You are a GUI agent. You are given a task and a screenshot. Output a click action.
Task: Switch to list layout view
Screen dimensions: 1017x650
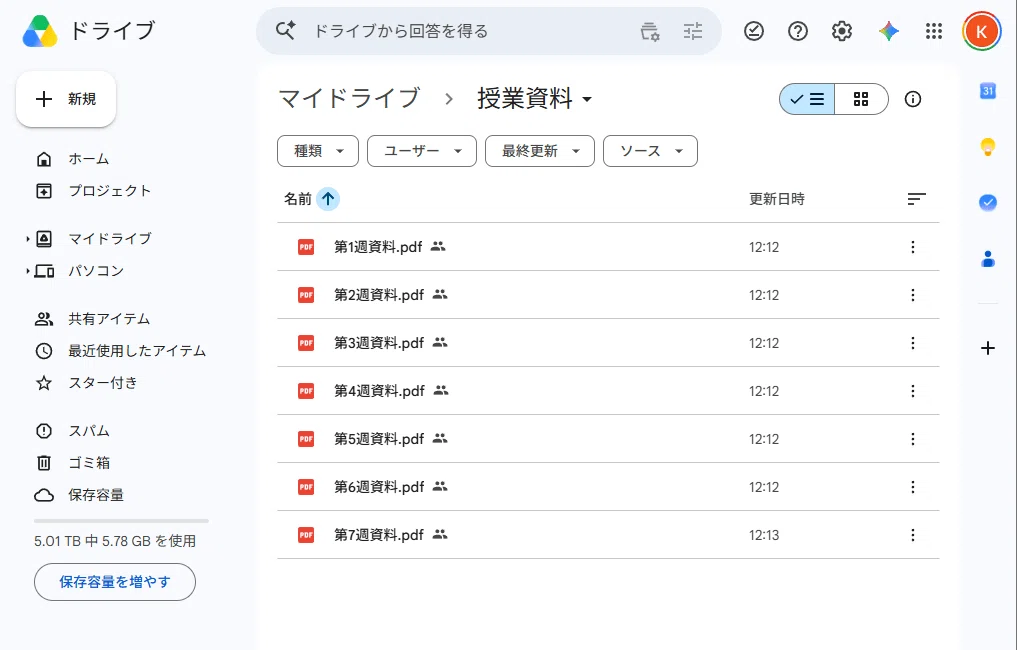pyautogui.click(x=808, y=99)
